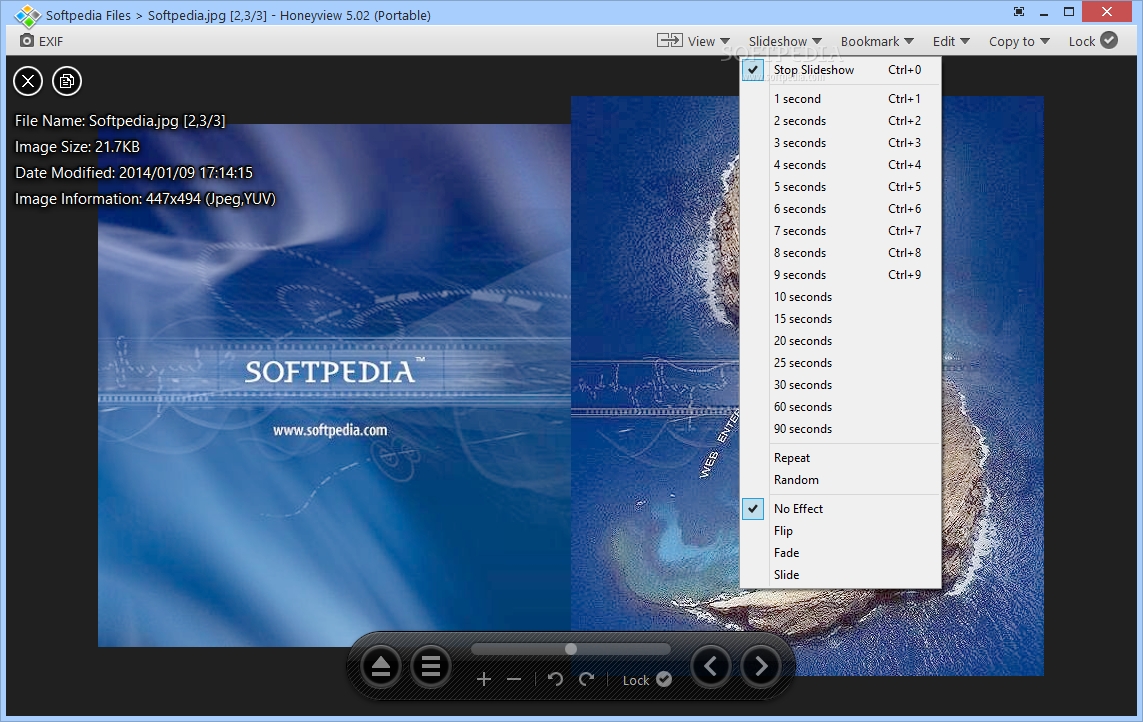This screenshot has width=1143, height=722.
Task: Collapse the Slideshow dropdown menu
Action: (785, 42)
